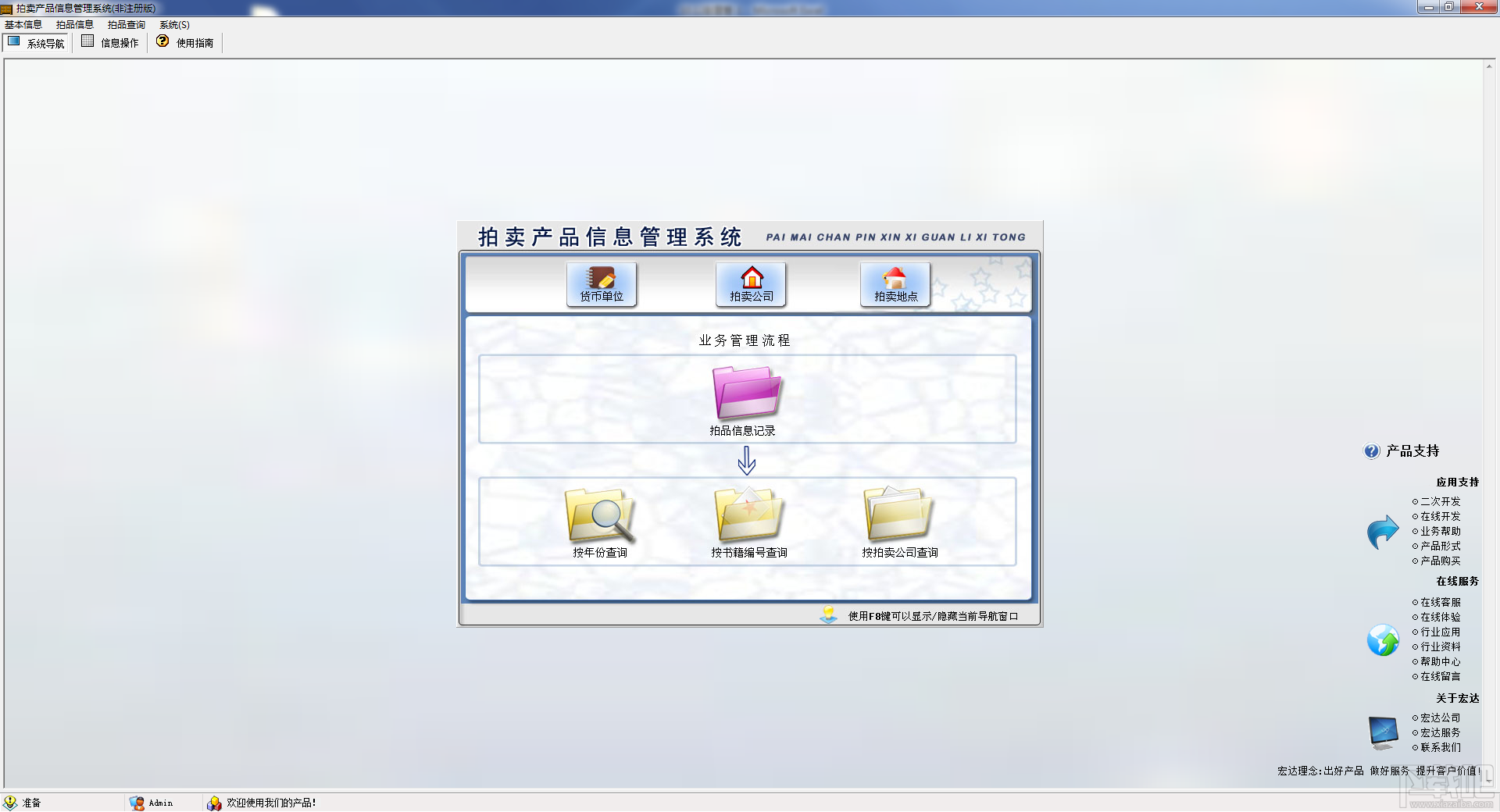The height and width of the screenshot is (812, 1500).
Task: Open 按书籍编号查询 folder icon
Action: [748, 515]
